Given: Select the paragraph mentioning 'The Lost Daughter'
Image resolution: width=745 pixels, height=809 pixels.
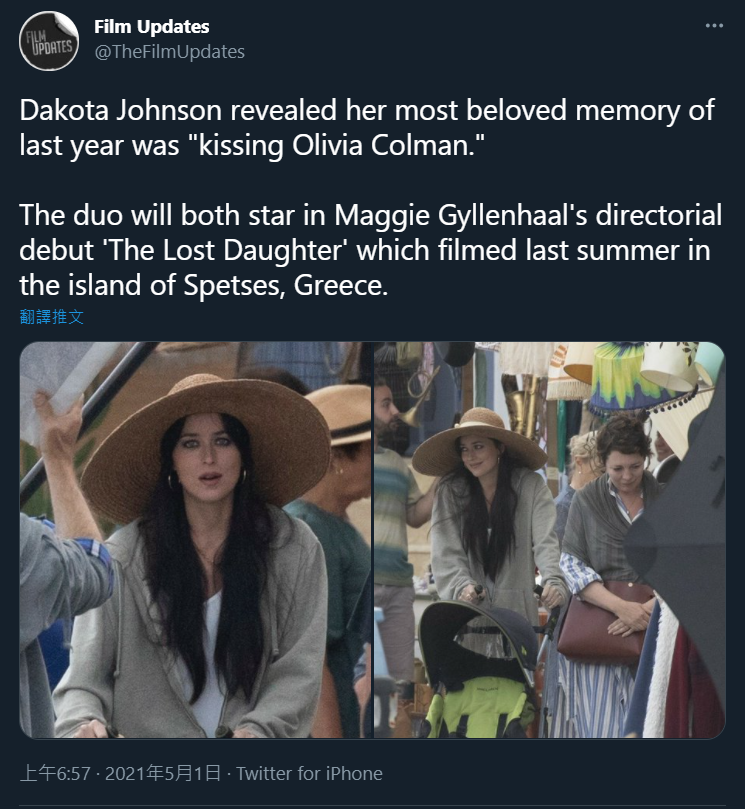Looking at the screenshot, I should tap(370, 250).
